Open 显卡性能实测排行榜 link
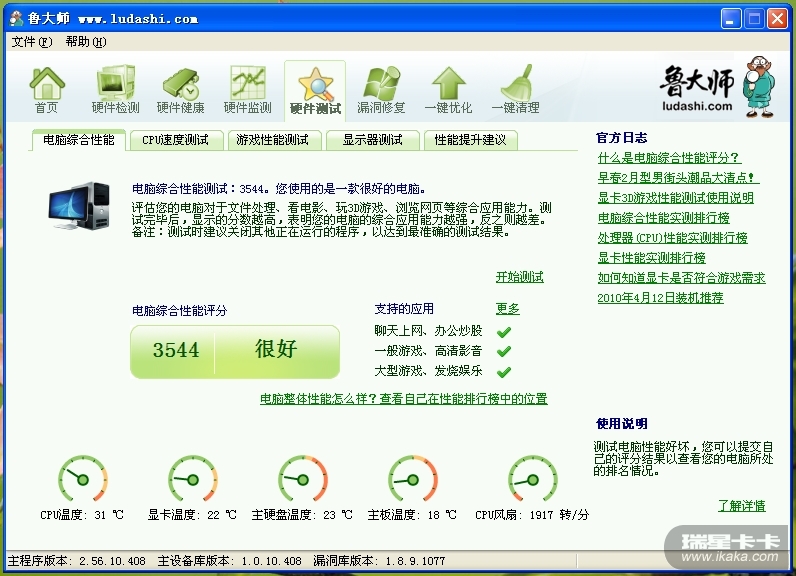 tap(651, 258)
